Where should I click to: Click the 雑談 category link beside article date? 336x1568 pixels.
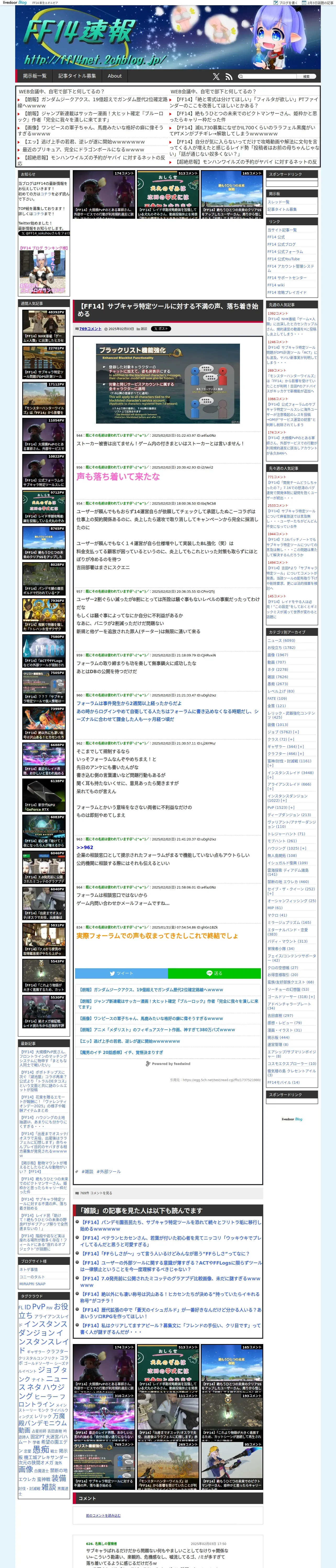tap(143, 329)
